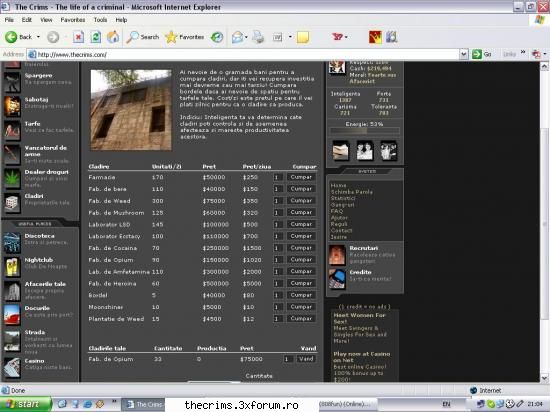The width and height of the screenshot is (550, 412).
Task: Click the Sabotaj icon in sidebar
Action: (12, 106)
